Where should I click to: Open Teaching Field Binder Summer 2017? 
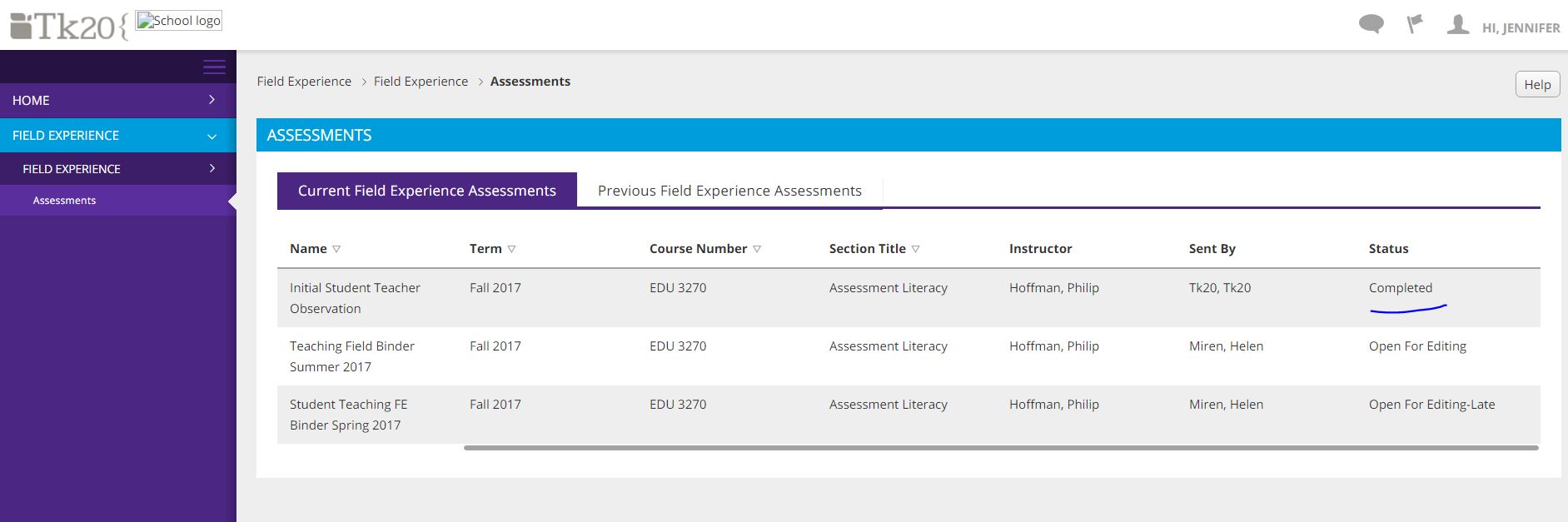coord(351,355)
